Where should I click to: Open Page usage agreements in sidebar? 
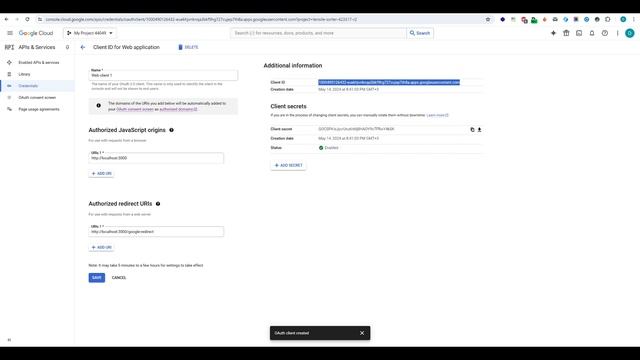(39, 109)
